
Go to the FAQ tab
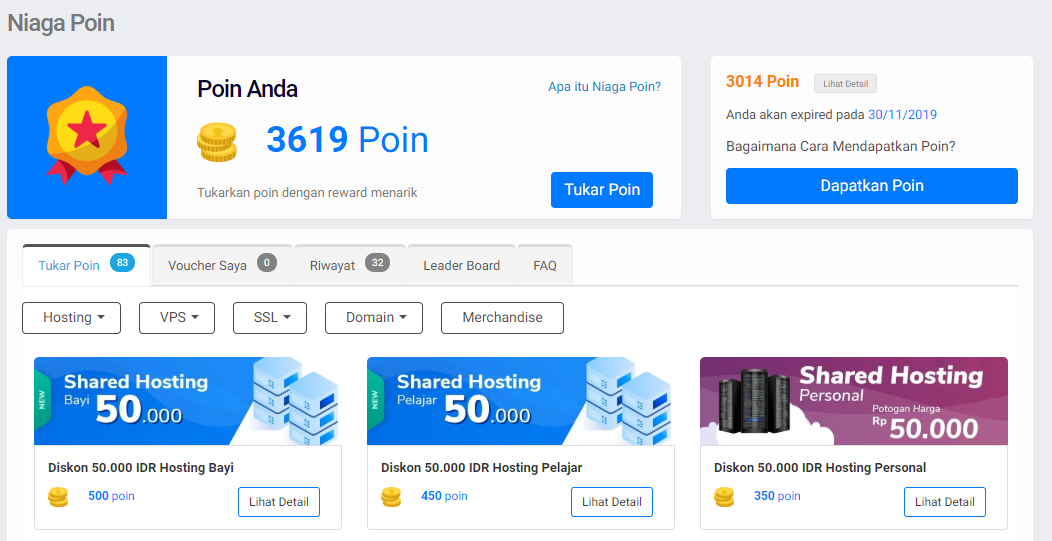pos(545,265)
